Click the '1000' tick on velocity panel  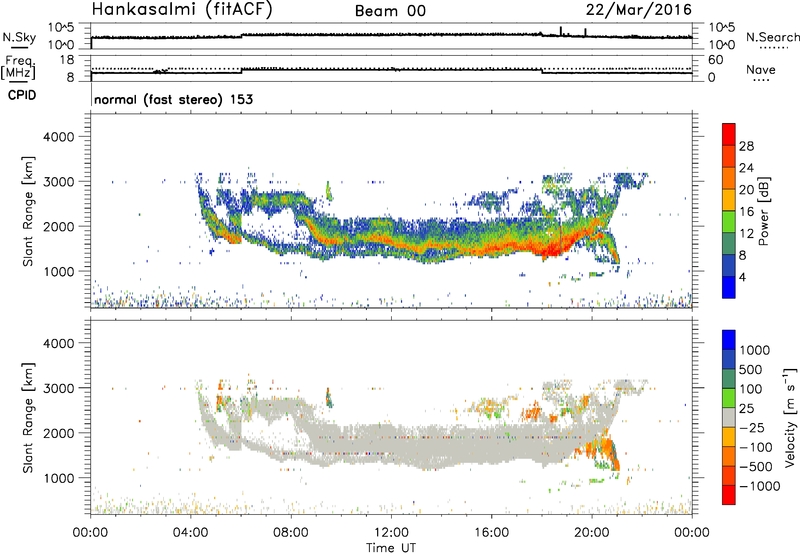coord(59,478)
